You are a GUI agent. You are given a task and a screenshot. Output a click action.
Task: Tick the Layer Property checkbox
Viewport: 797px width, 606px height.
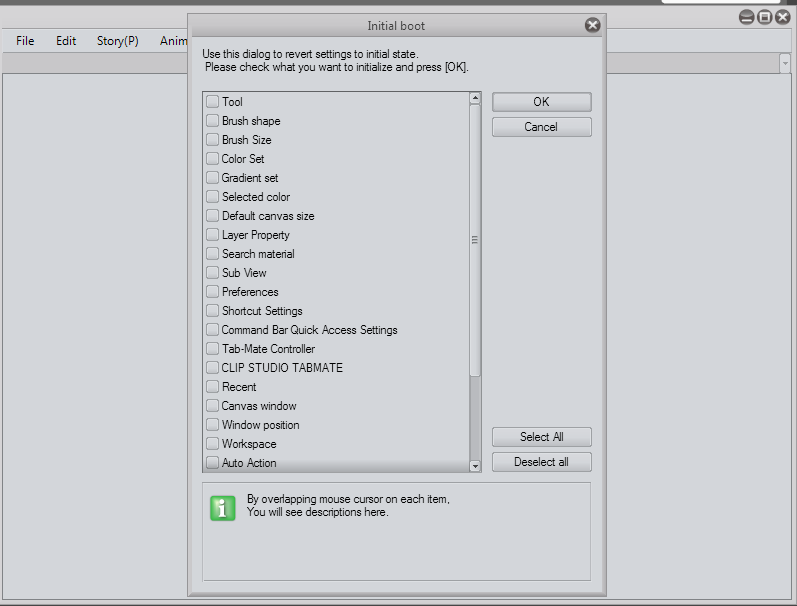tap(212, 235)
